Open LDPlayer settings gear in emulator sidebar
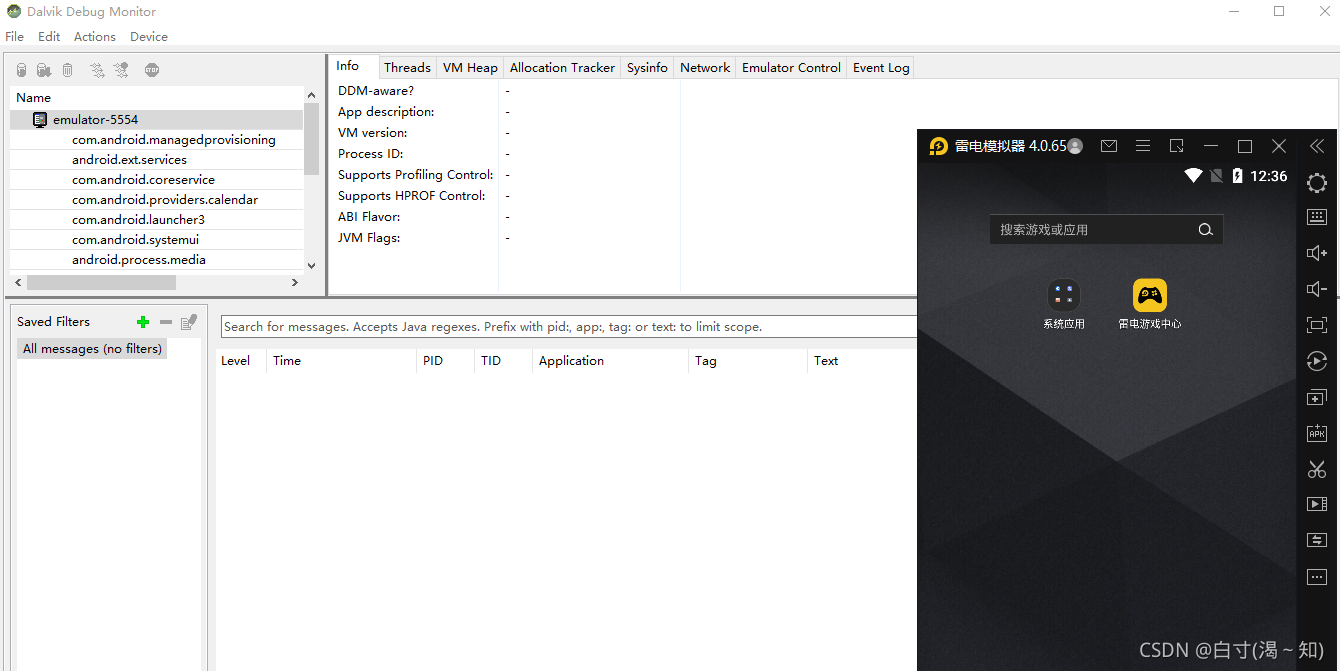1340x671 pixels. pos(1316,183)
